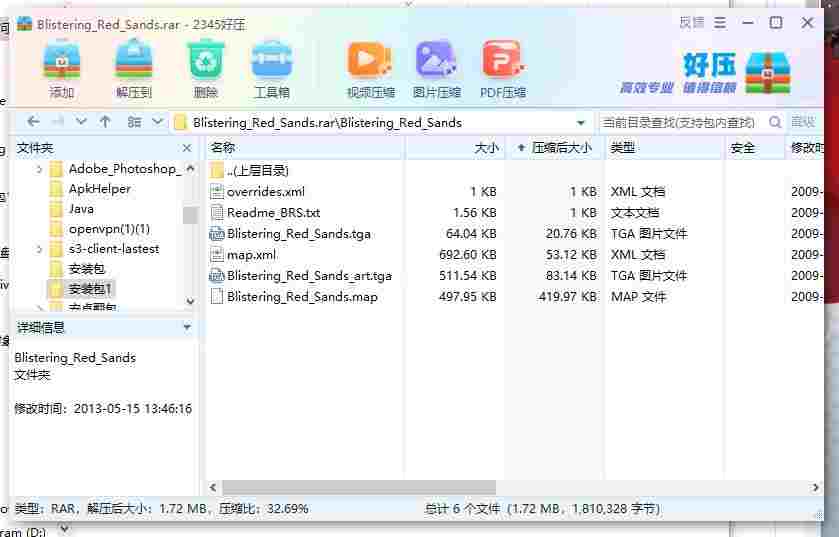Expand the Adobe_Photoshop_ tree folder

(39, 169)
